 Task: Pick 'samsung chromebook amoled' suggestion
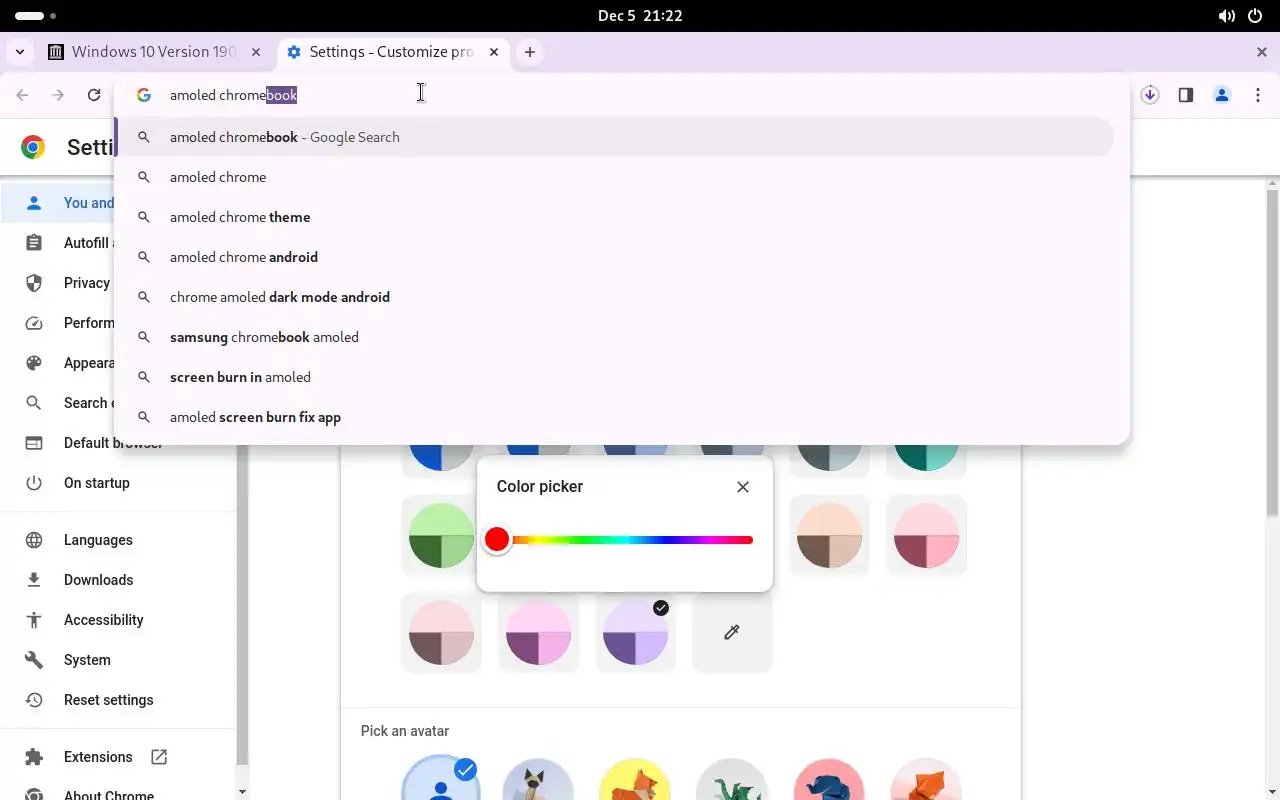pos(615,337)
